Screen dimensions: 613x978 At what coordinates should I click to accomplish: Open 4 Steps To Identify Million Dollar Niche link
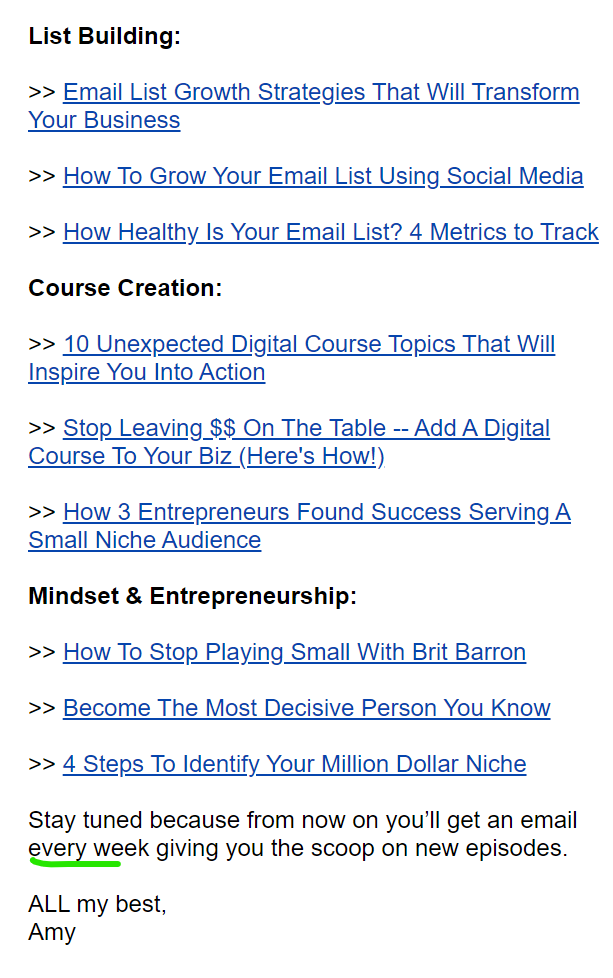click(294, 765)
